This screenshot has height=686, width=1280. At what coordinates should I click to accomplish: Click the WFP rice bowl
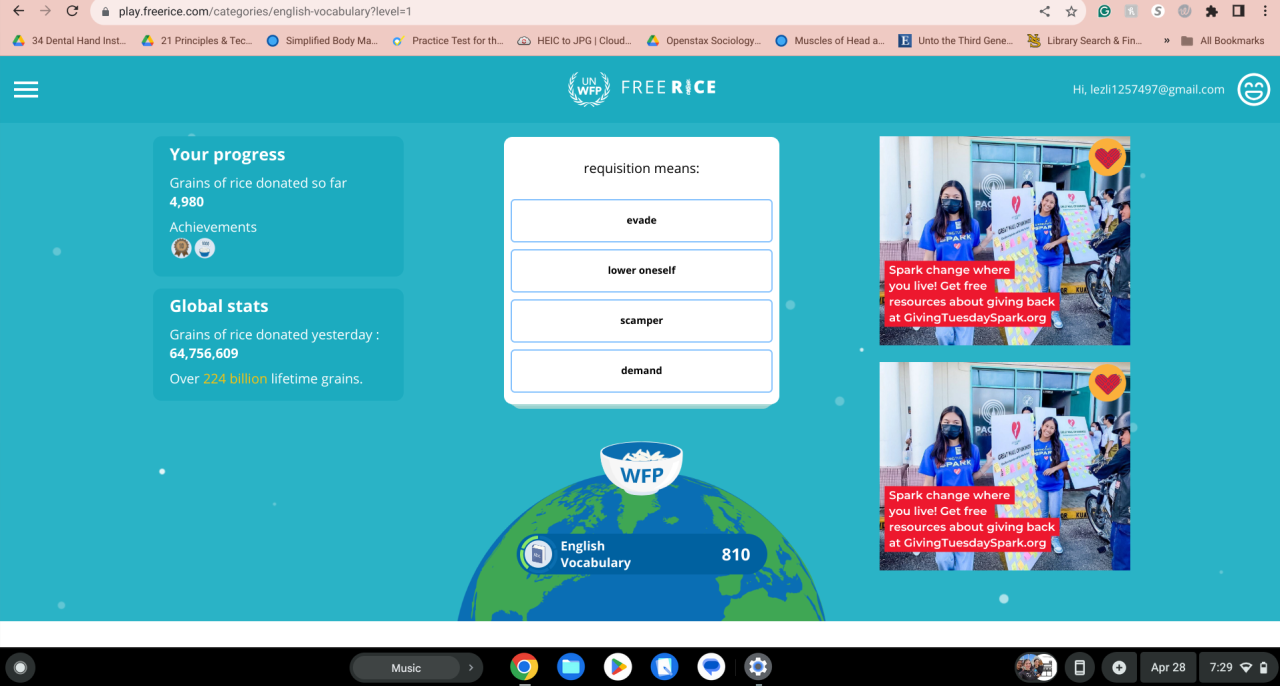click(641, 468)
